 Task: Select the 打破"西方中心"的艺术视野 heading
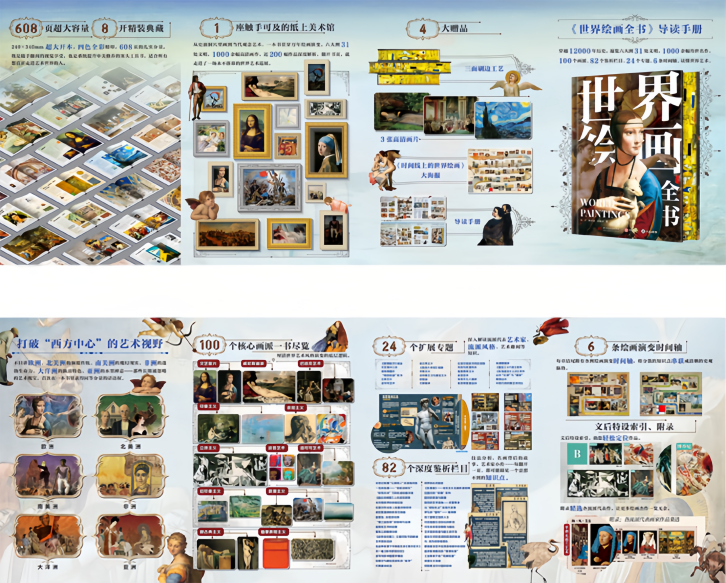90,343
